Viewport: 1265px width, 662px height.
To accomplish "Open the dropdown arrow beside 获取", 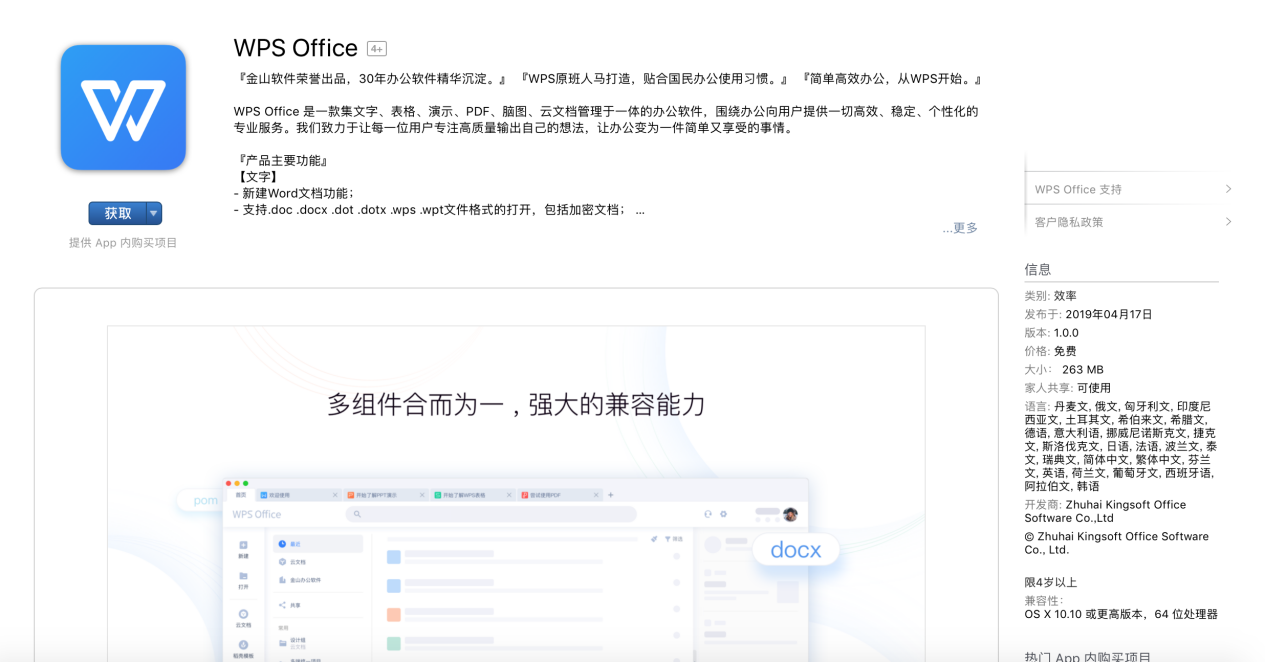I will point(154,213).
